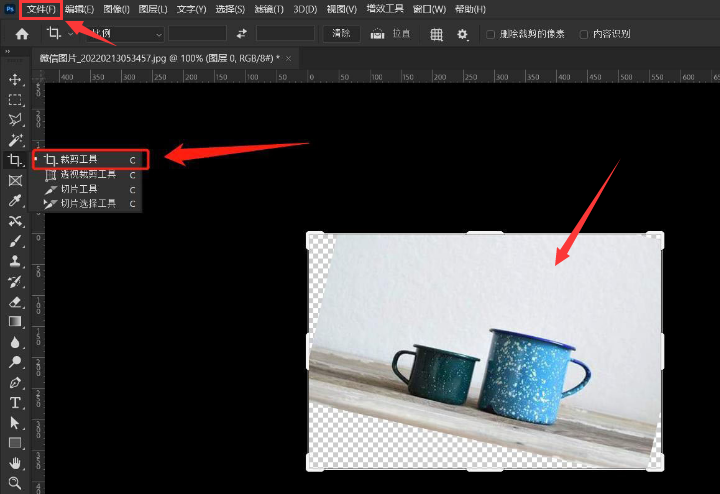Select the Hand tool
Image resolution: width=720 pixels, height=494 pixels.
coord(15,463)
